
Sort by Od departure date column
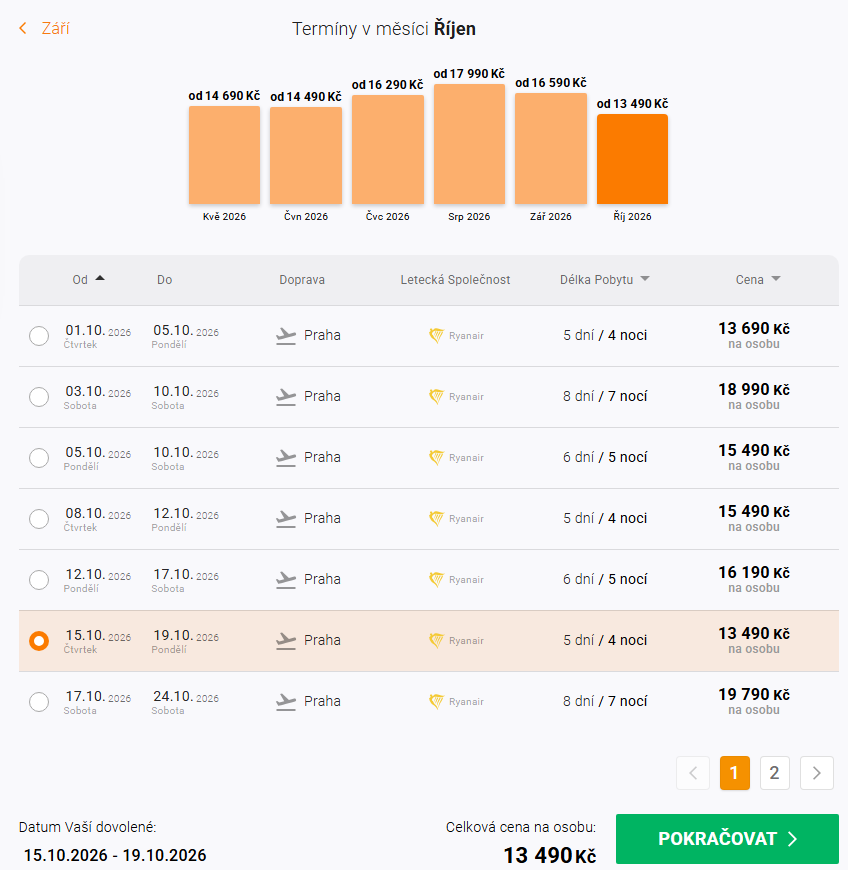[88, 280]
